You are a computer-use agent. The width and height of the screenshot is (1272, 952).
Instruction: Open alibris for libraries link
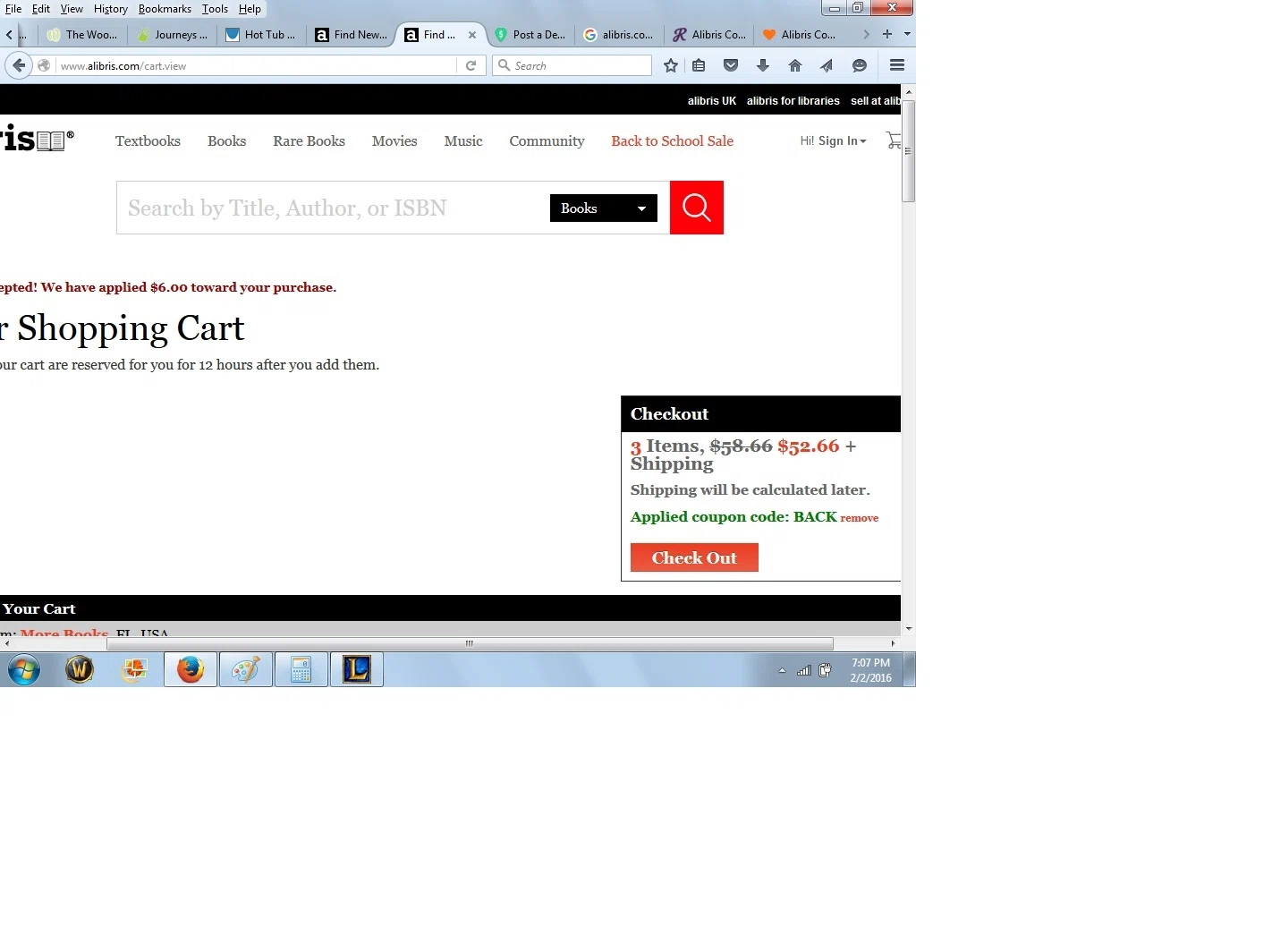point(793,101)
